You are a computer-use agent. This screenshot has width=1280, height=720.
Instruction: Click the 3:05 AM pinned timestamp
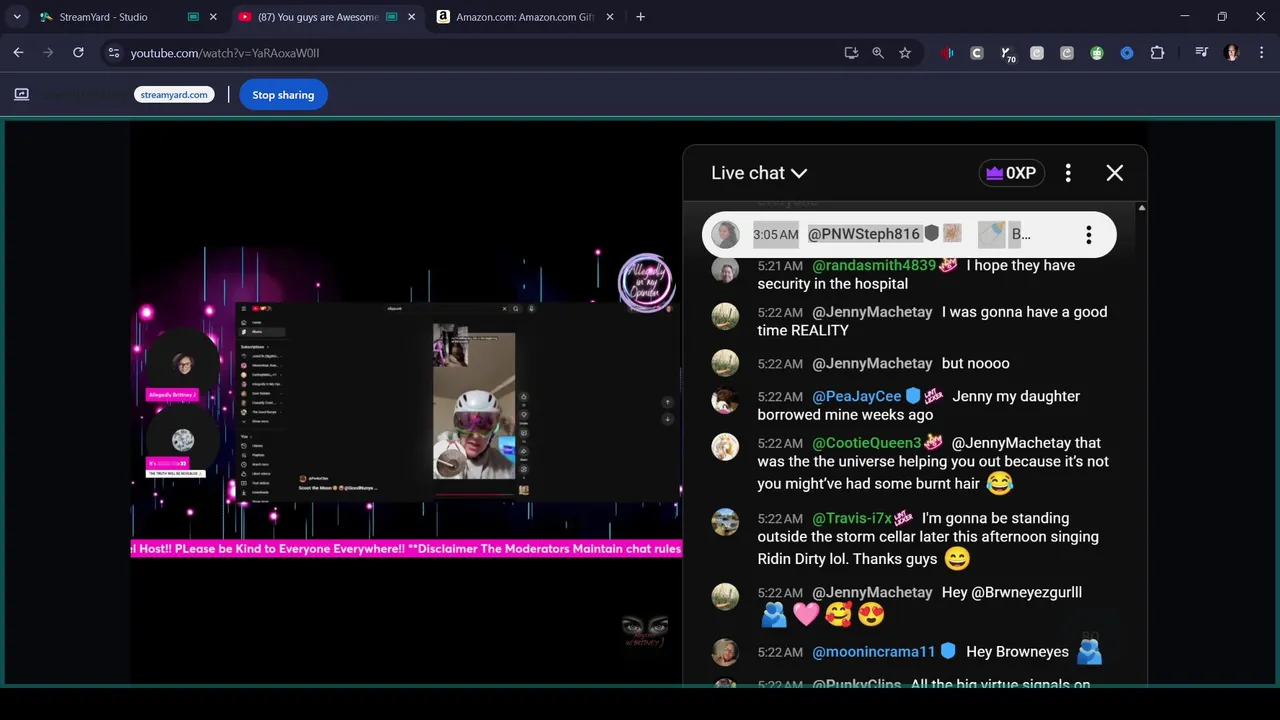(x=776, y=234)
